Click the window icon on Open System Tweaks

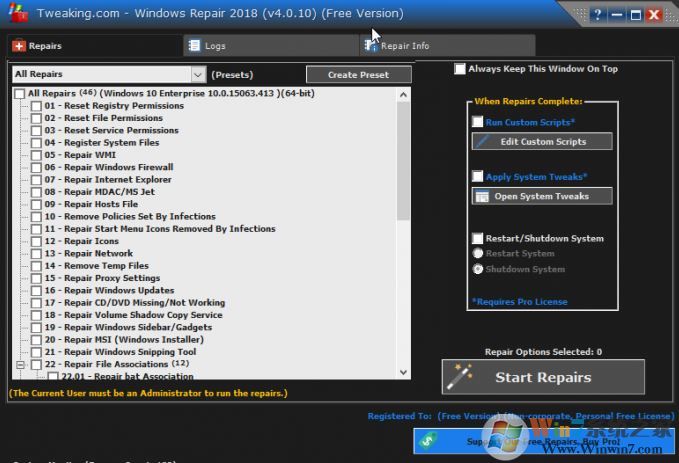coord(483,197)
